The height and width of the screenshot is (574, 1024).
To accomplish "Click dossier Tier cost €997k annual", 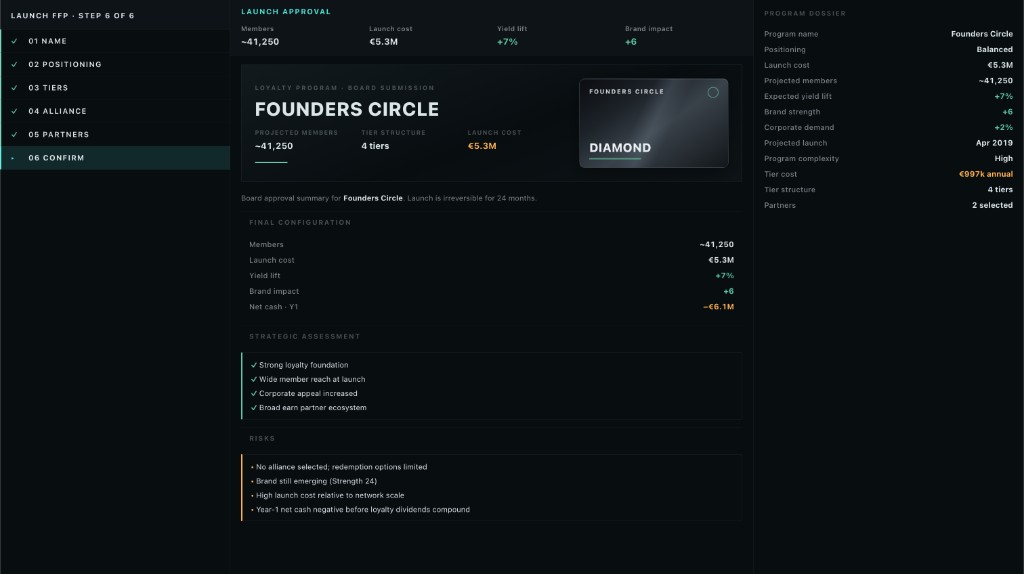I will pyautogui.click(x=985, y=174).
